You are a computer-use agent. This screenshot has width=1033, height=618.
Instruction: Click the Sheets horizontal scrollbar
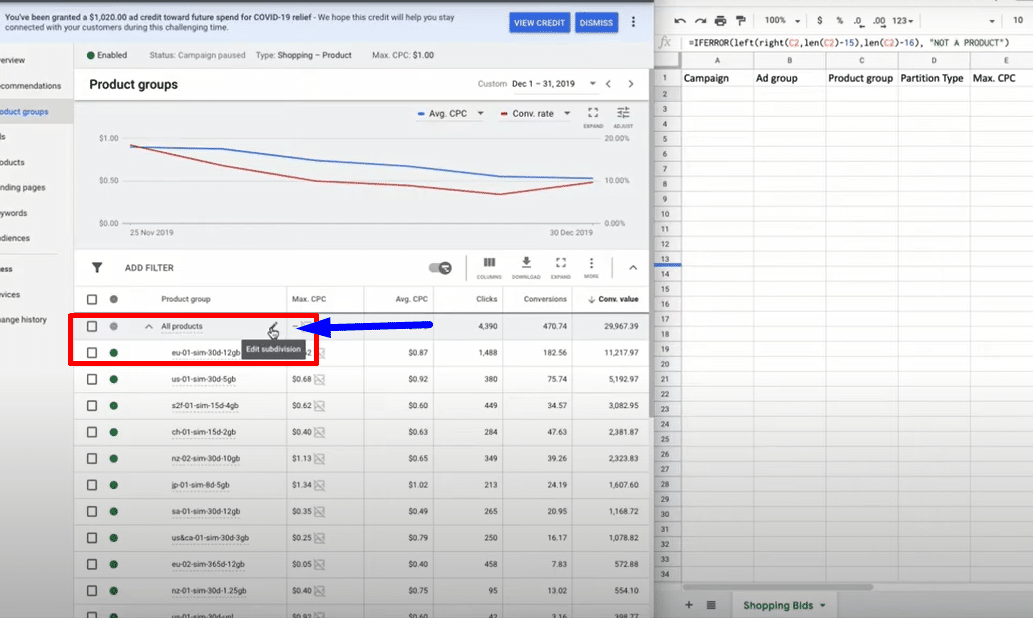click(x=777, y=586)
